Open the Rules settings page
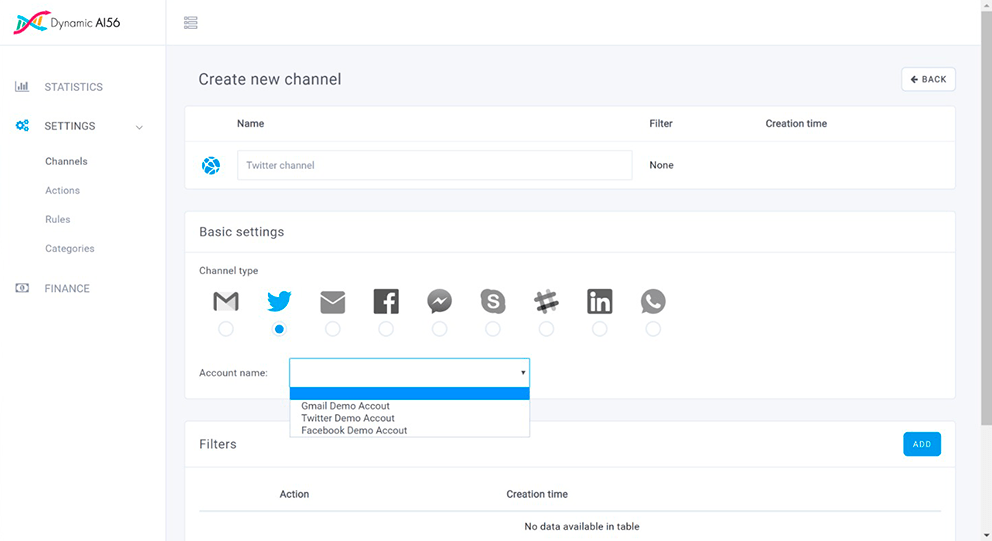 pyautogui.click(x=58, y=219)
